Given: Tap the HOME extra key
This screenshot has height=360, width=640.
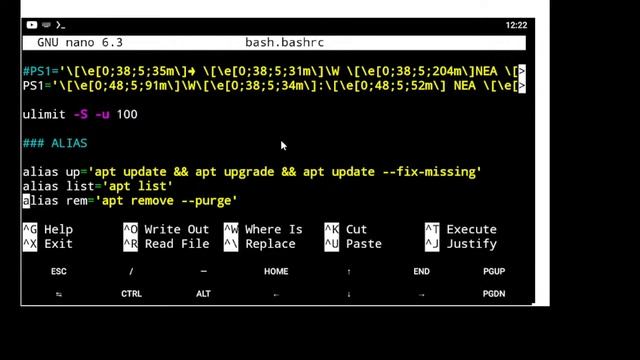Looking at the screenshot, I should 276,271.
